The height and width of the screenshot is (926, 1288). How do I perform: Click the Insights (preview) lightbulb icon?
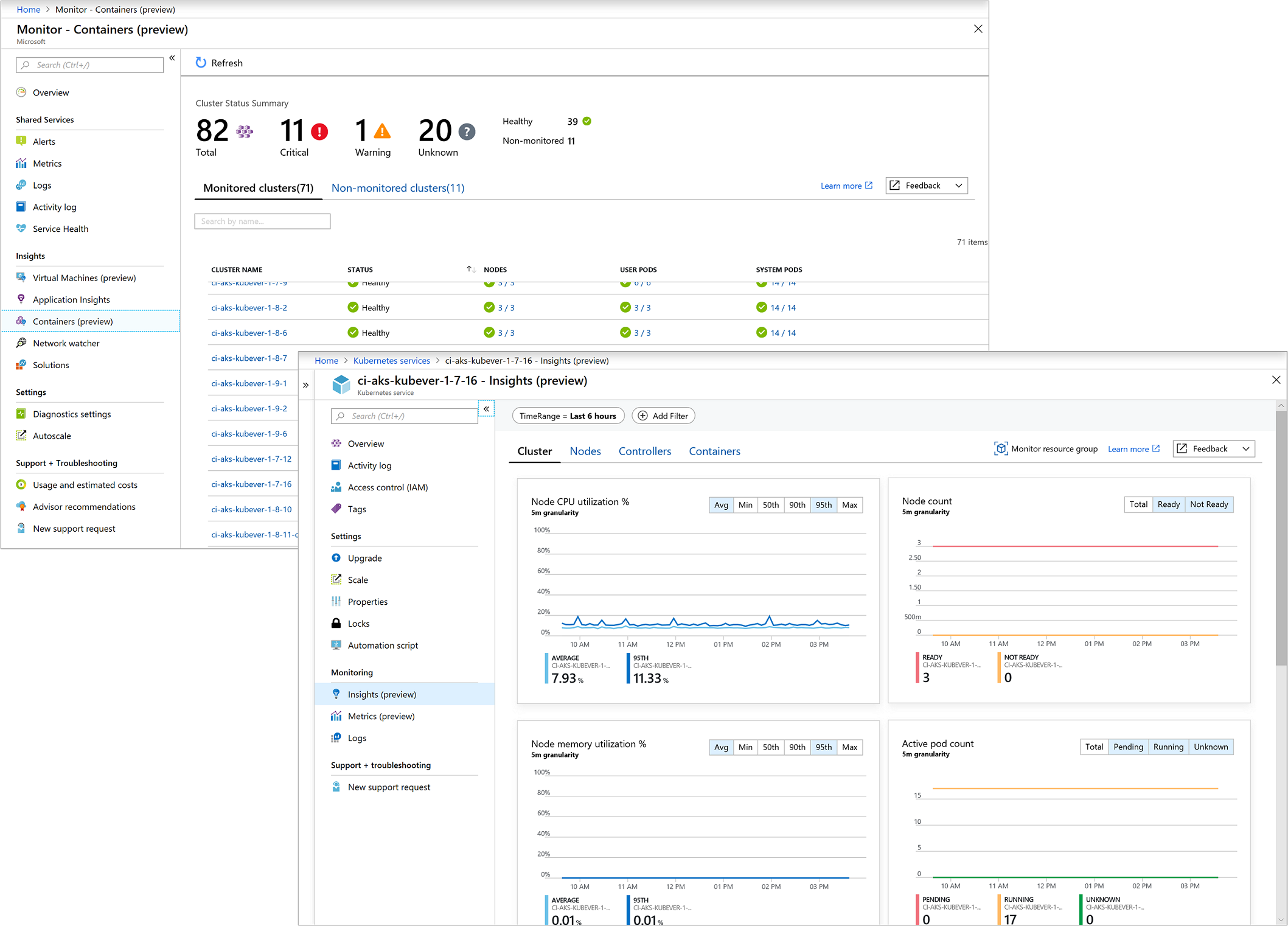[337, 694]
